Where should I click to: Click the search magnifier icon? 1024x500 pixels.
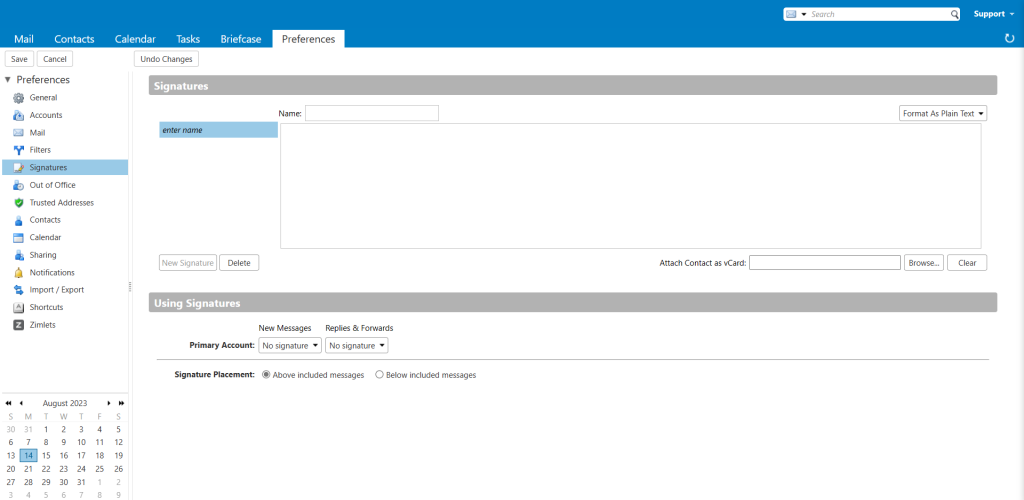tap(954, 14)
